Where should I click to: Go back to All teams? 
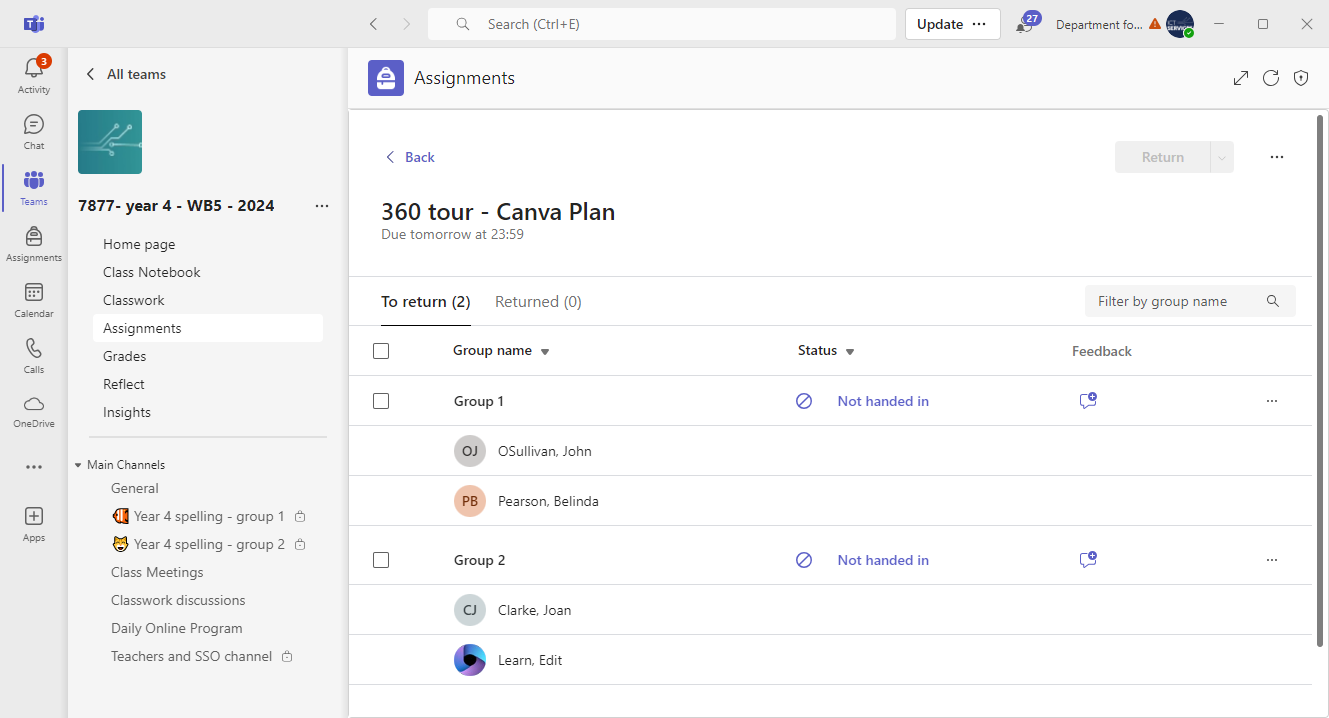[126, 74]
